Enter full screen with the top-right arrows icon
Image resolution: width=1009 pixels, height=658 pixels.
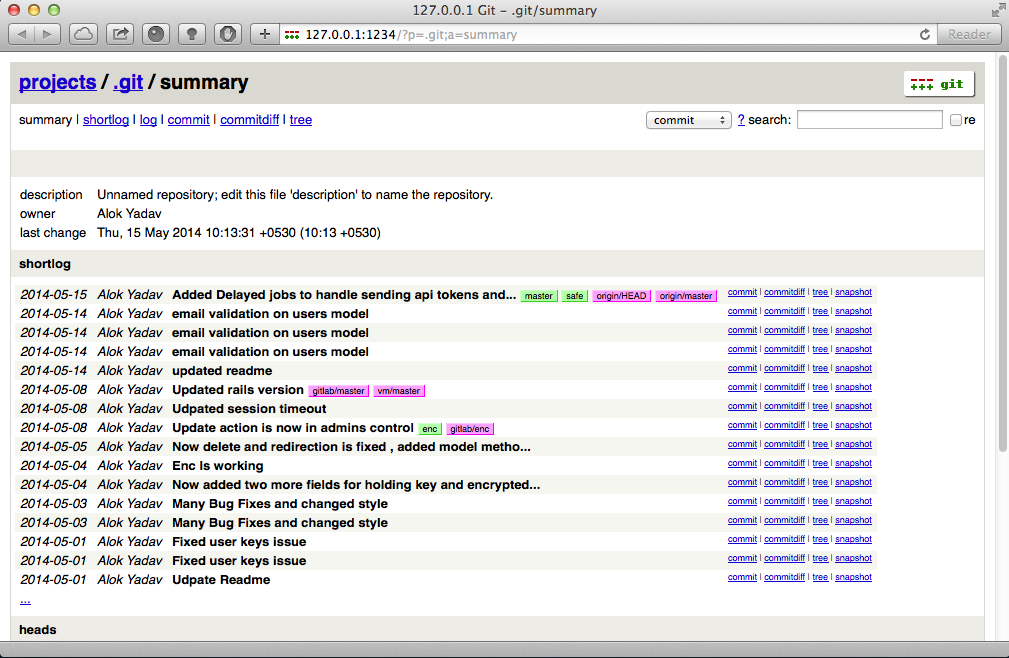[x=997, y=11]
